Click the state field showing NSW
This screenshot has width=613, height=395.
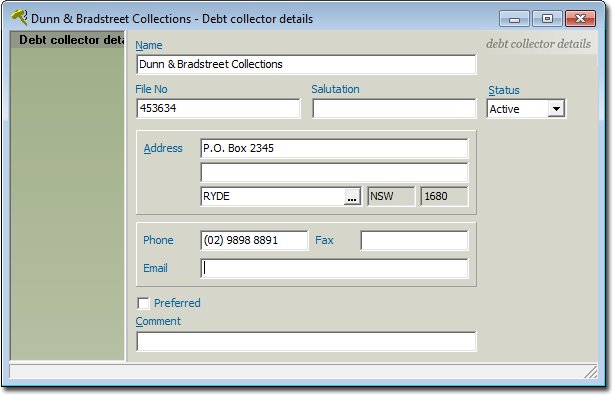(x=391, y=196)
